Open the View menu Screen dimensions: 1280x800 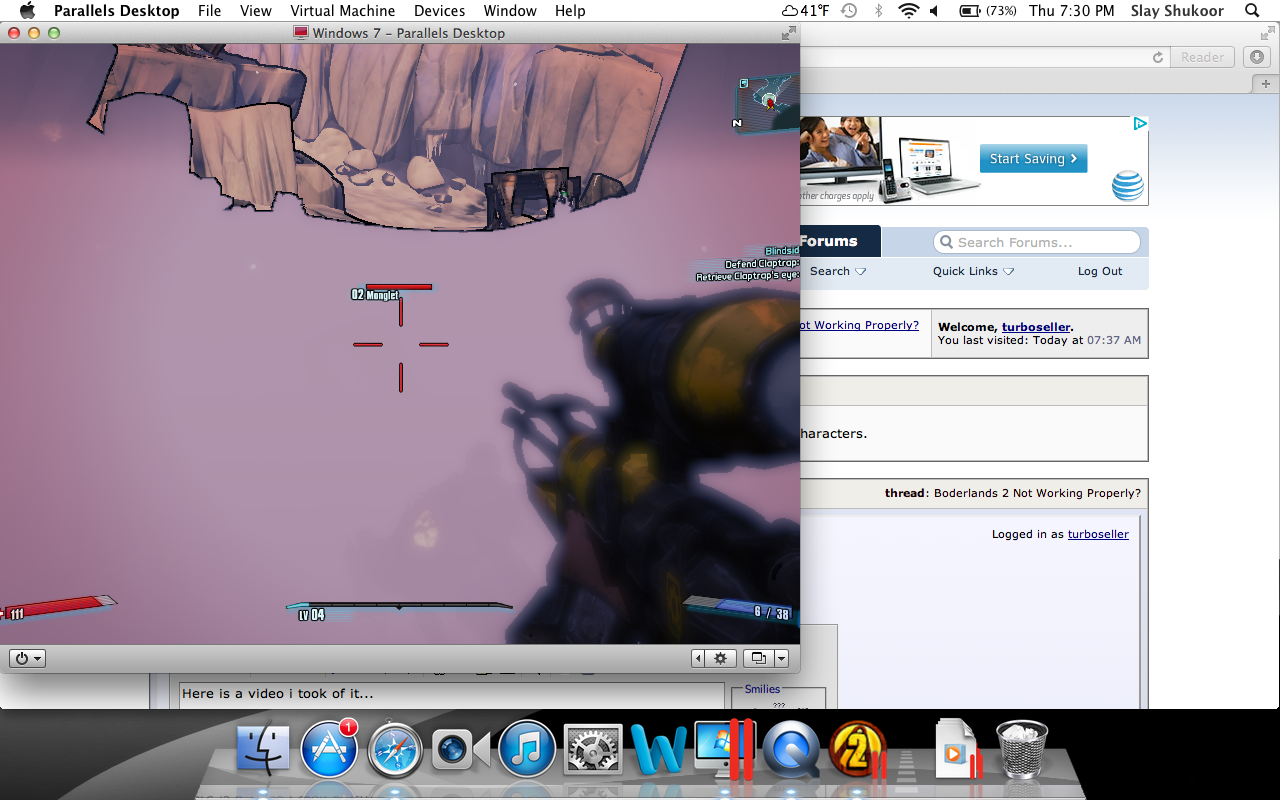[x=256, y=11]
